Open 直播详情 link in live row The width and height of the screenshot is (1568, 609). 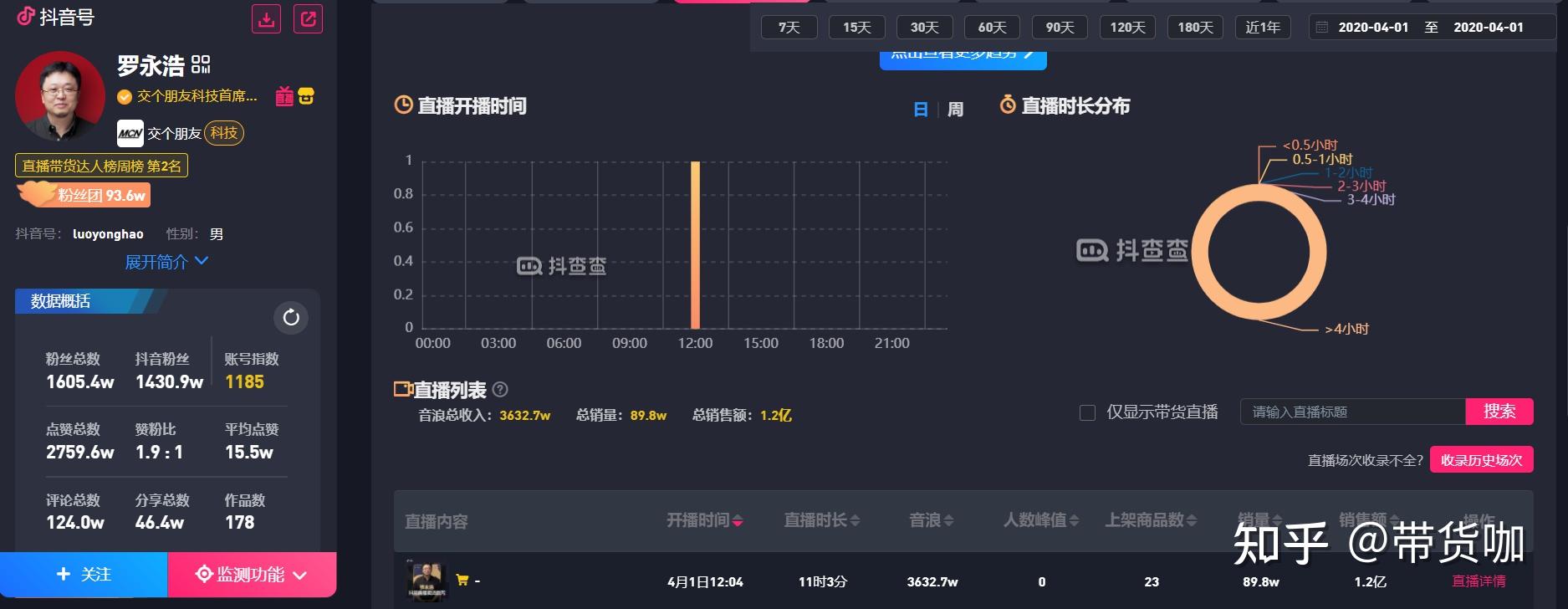(x=1479, y=581)
